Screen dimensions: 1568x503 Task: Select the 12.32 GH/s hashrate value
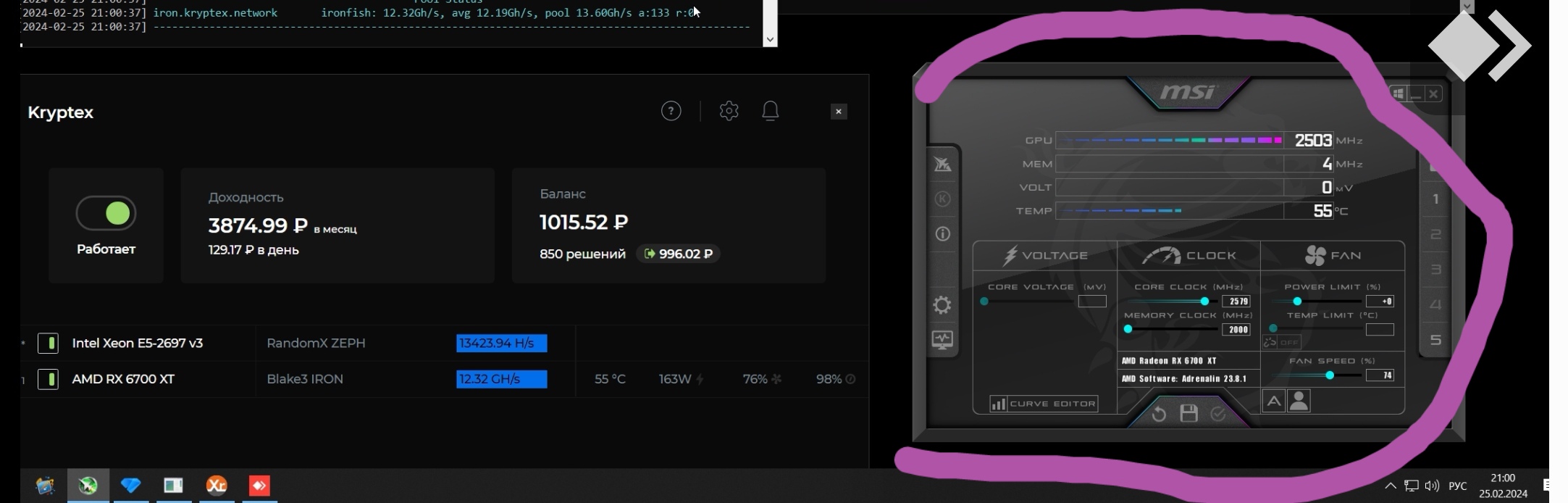pyautogui.click(x=501, y=379)
